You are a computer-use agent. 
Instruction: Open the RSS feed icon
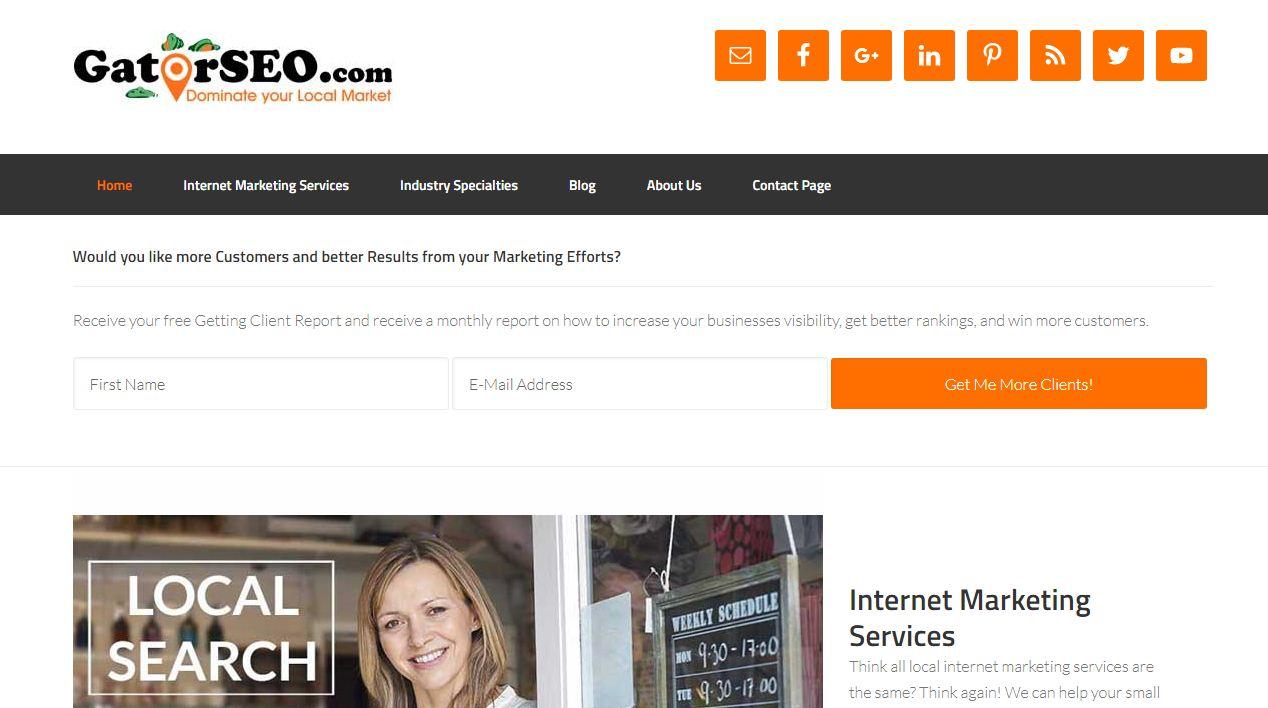click(x=1055, y=55)
